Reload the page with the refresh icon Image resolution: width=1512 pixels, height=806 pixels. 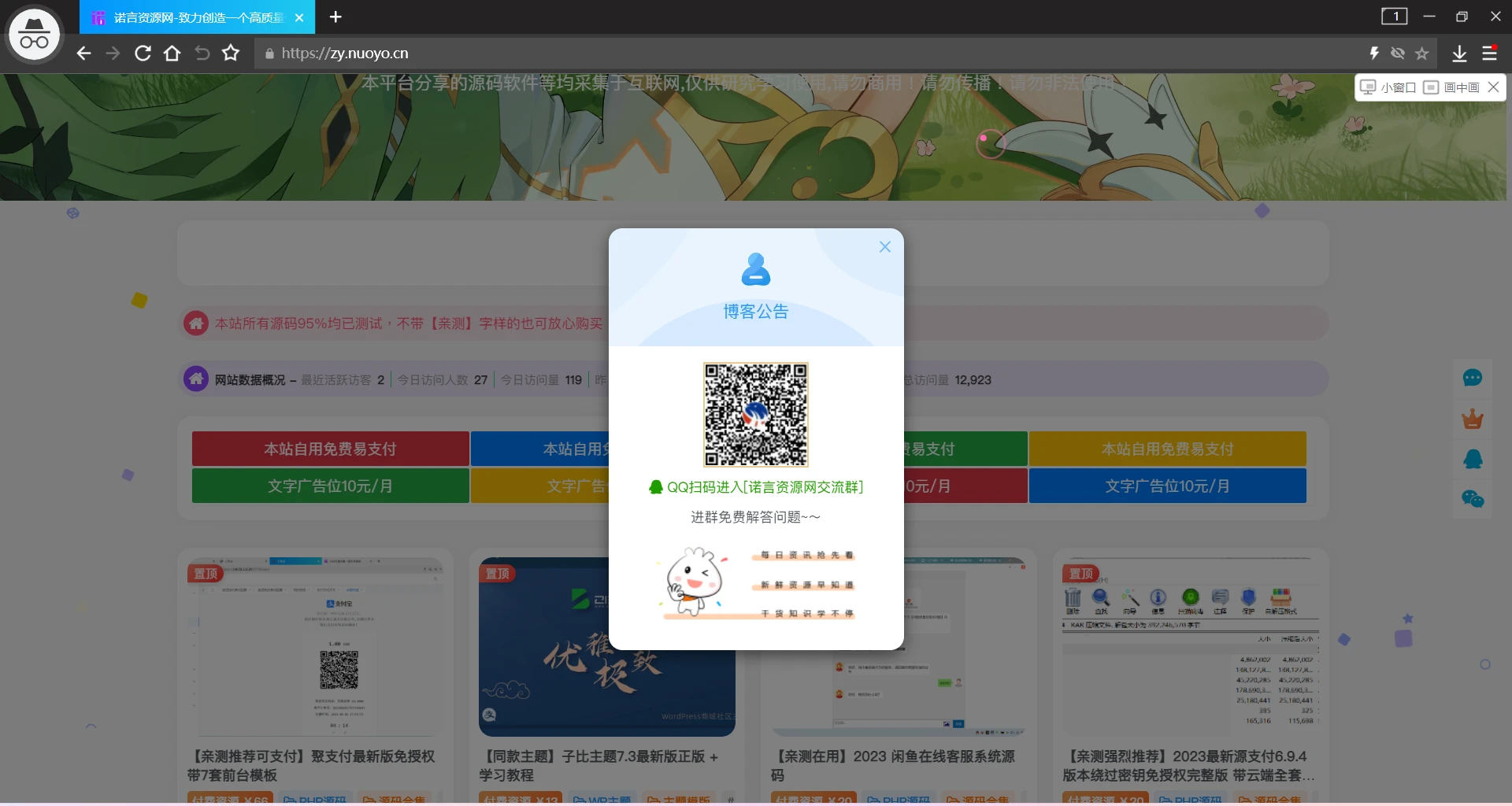(143, 54)
